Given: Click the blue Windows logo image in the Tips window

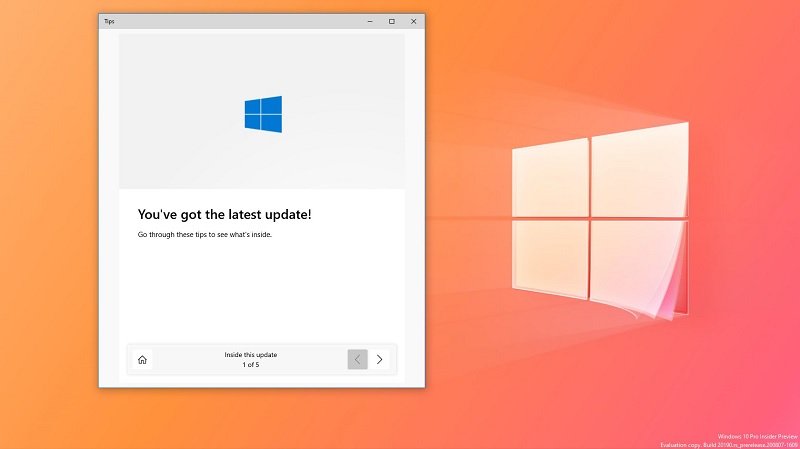Looking at the screenshot, I should [x=263, y=114].
